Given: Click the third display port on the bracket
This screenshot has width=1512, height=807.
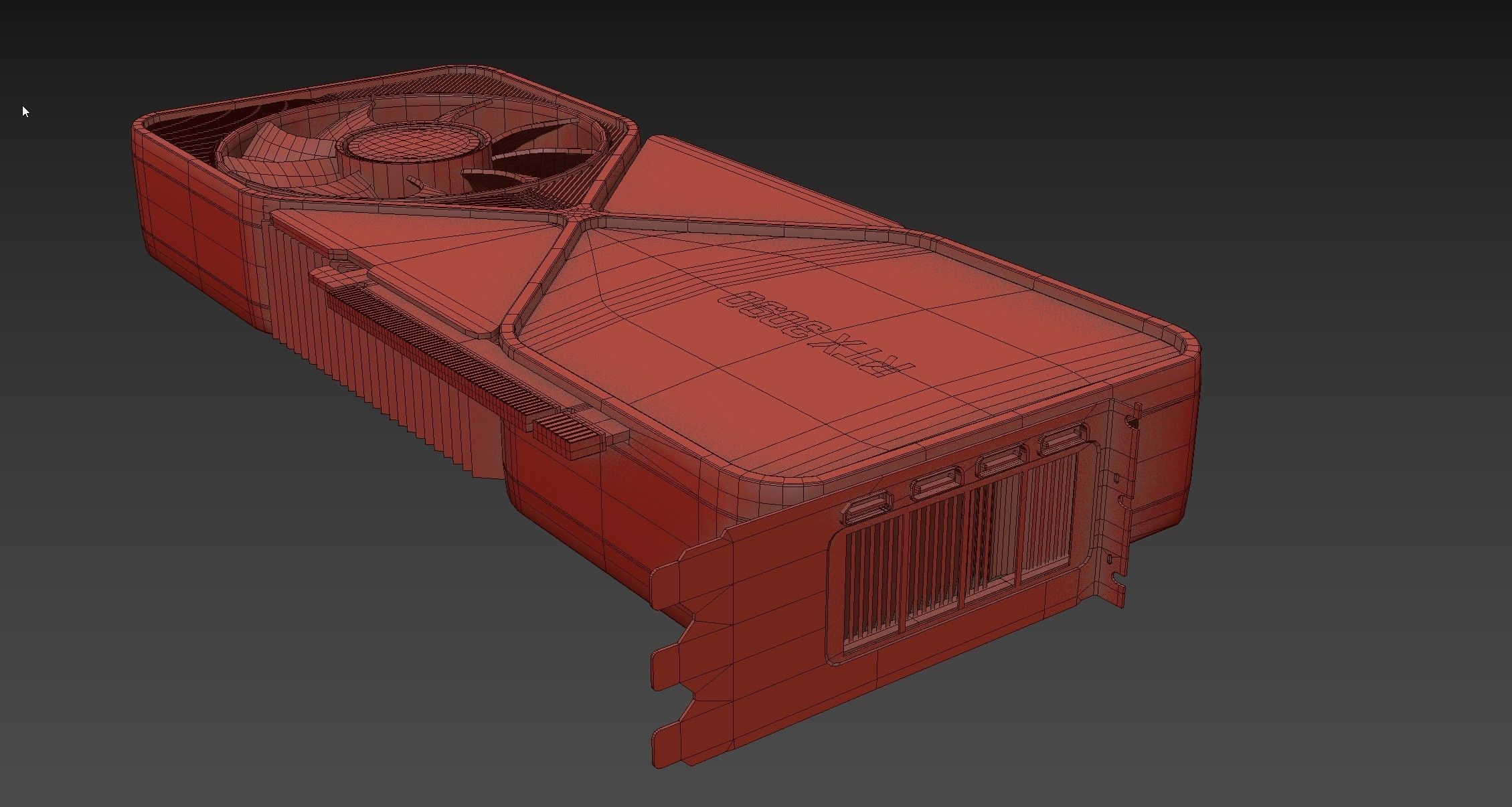Looking at the screenshot, I should pyautogui.click(x=1001, y=462).
